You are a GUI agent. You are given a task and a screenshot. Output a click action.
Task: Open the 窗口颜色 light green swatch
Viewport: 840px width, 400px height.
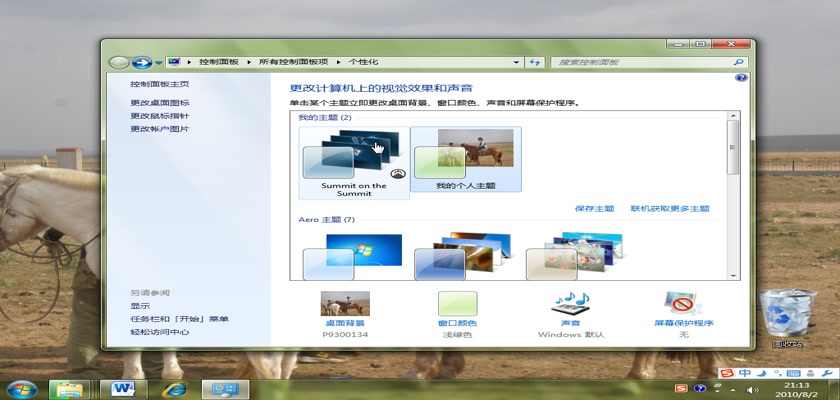click(457, 304)
